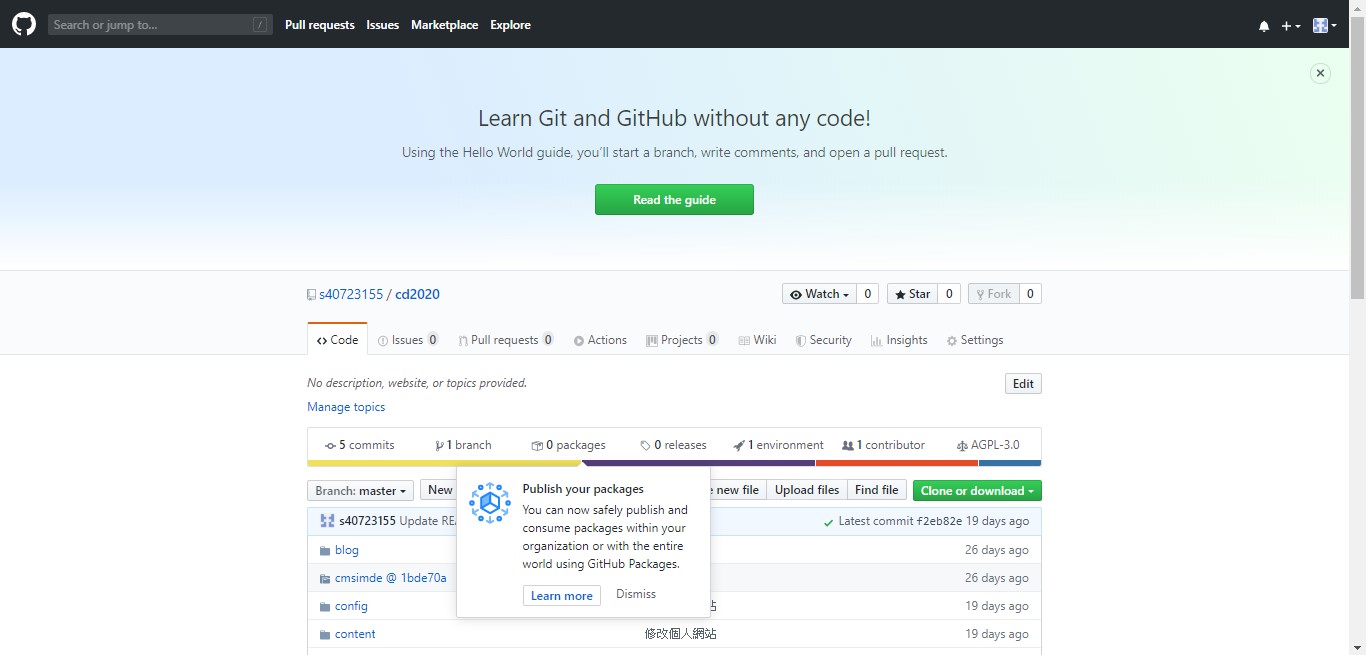The image size is (1366, 655).
Task: Open the Settings tab
Action: (975, 340)
